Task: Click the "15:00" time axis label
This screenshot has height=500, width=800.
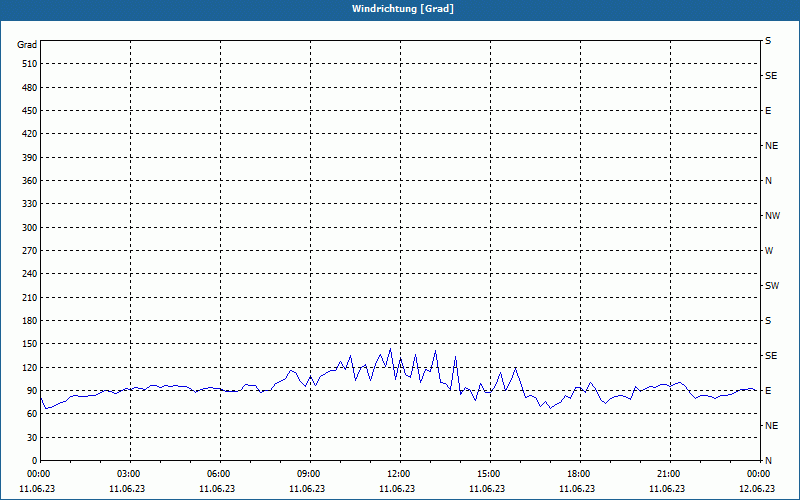Action: [x=490, y=474]
